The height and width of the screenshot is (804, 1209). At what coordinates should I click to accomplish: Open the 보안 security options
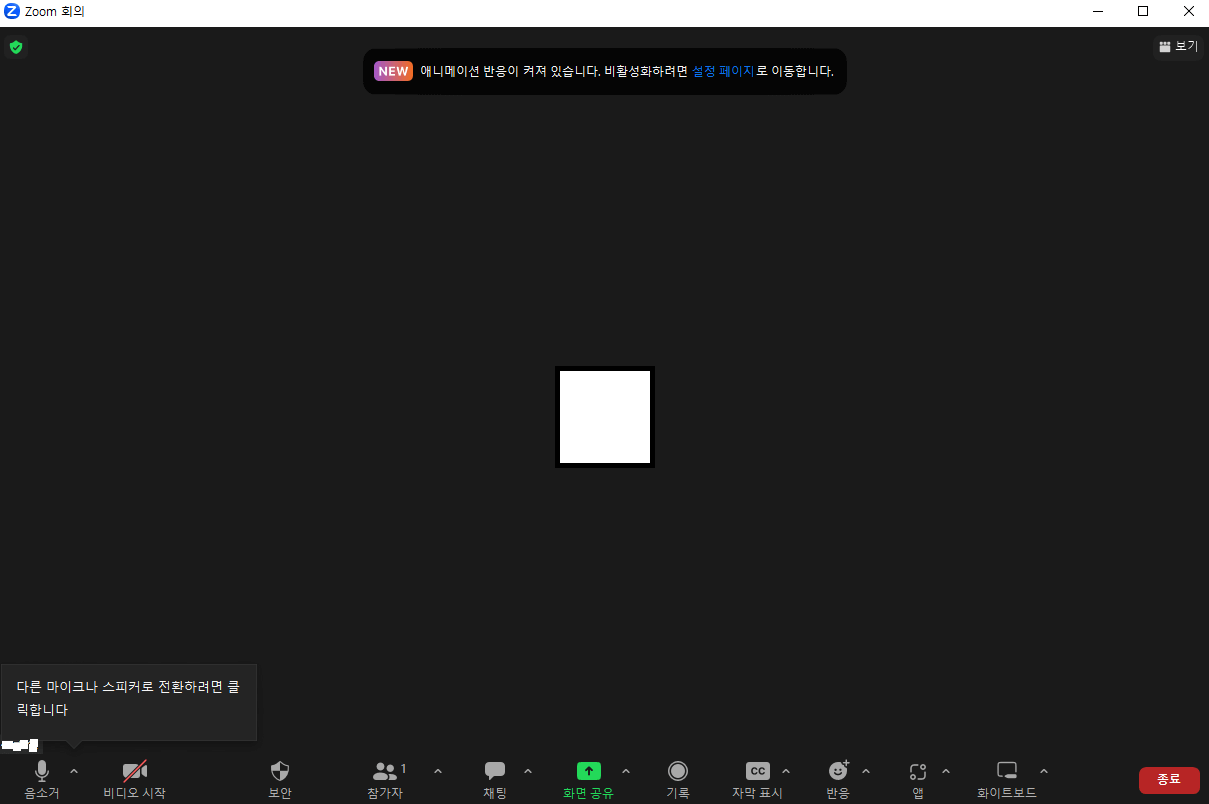click(x=279, y=778)
